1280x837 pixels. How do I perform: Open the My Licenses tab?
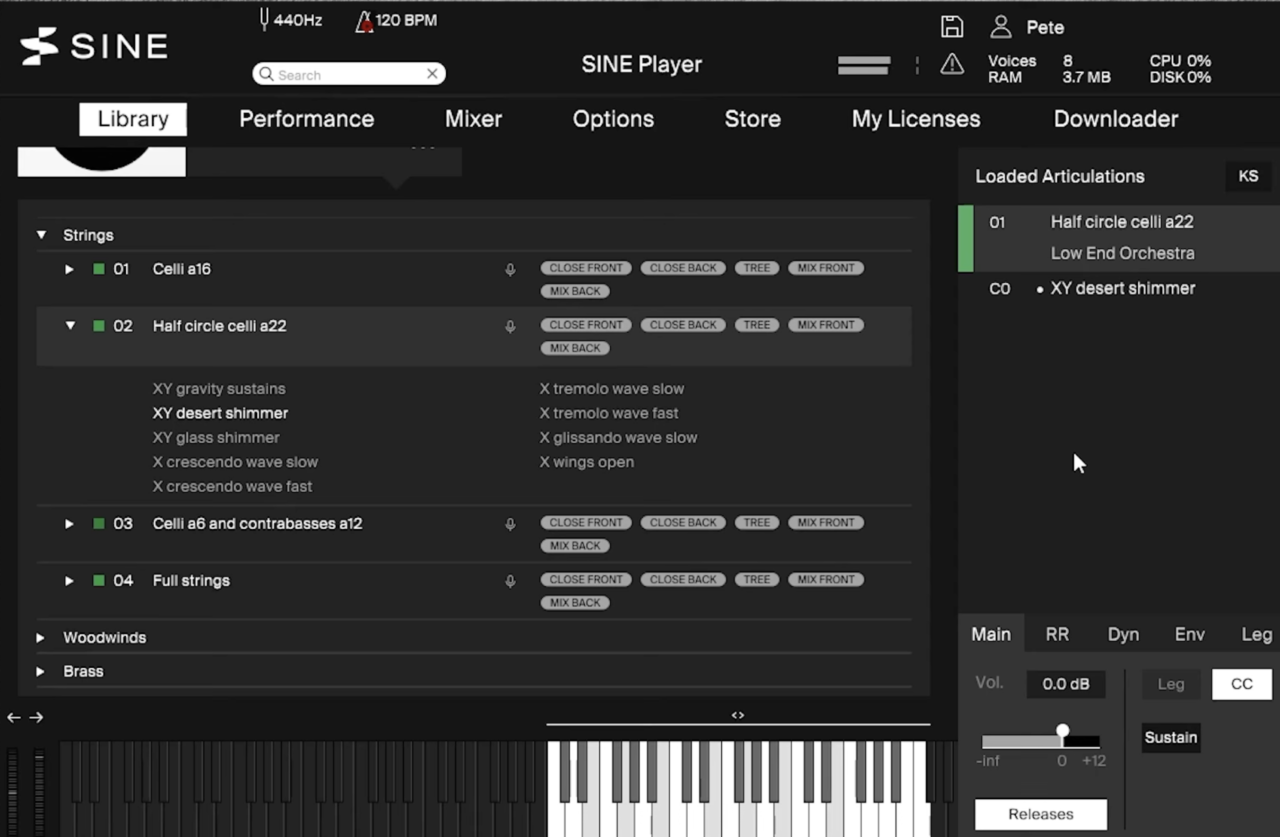pos(916,119)
